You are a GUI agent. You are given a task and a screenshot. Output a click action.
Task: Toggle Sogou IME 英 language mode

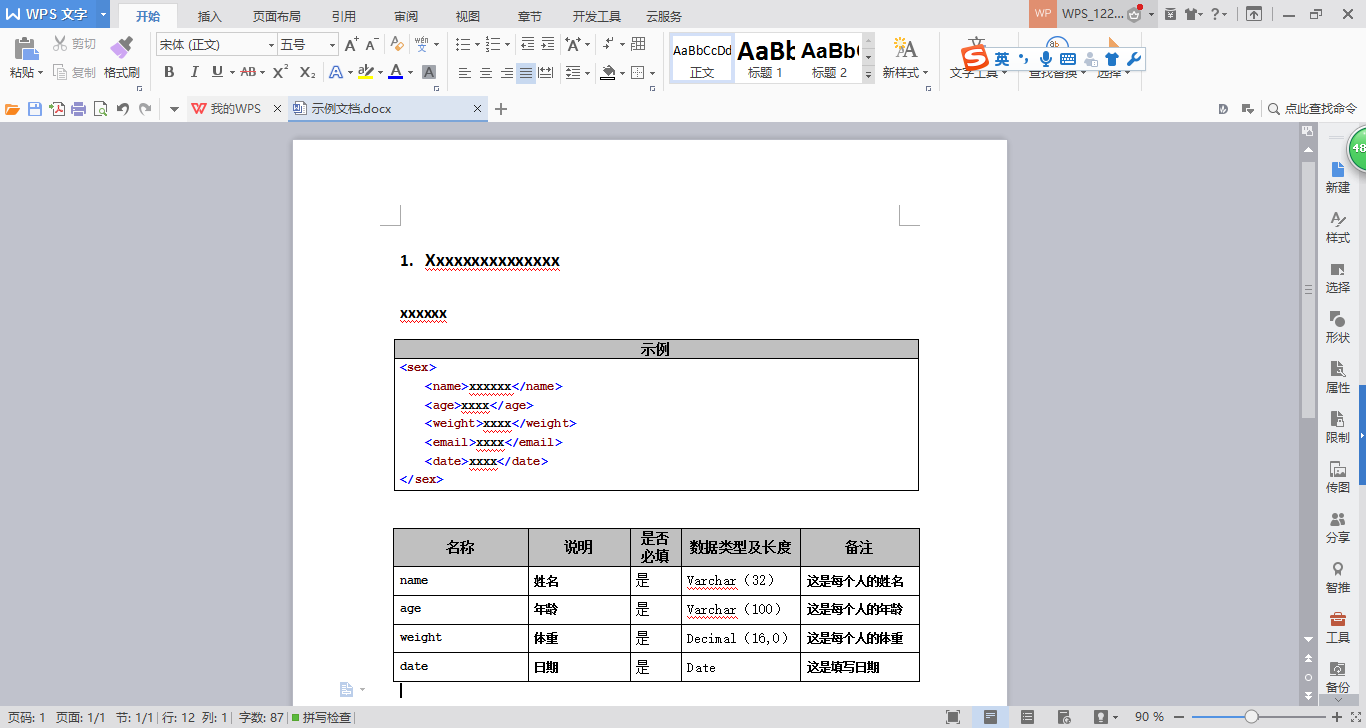coord(1002,60)
